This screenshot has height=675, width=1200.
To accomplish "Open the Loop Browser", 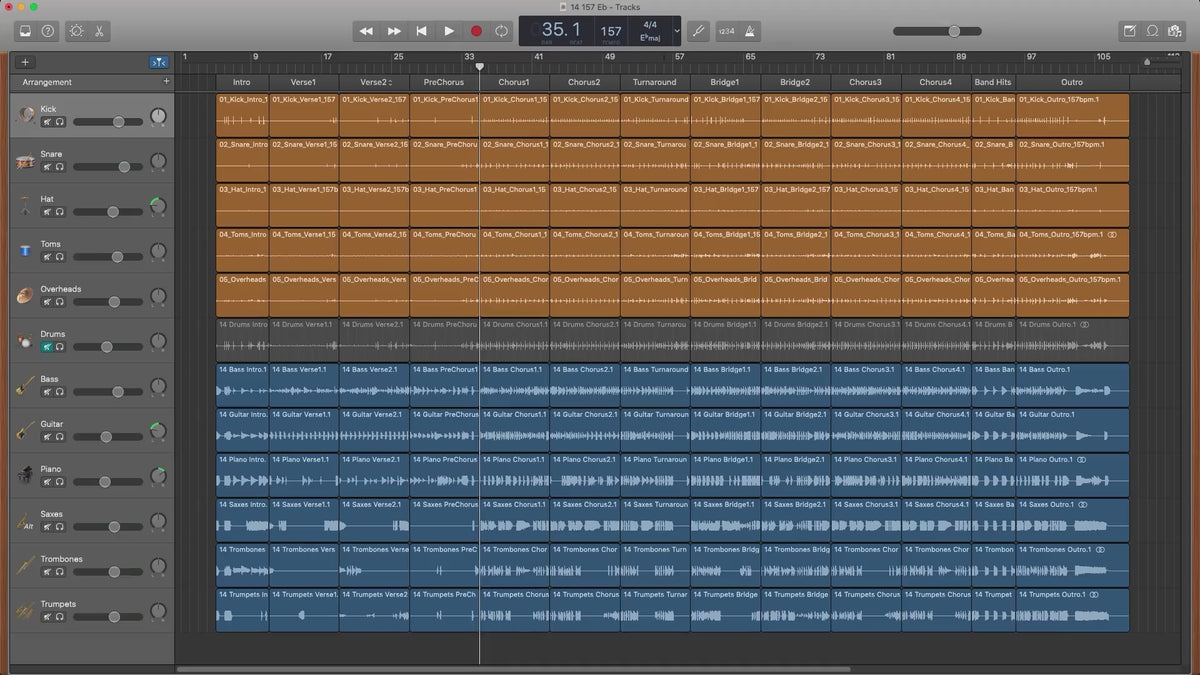I will 1152,31.
